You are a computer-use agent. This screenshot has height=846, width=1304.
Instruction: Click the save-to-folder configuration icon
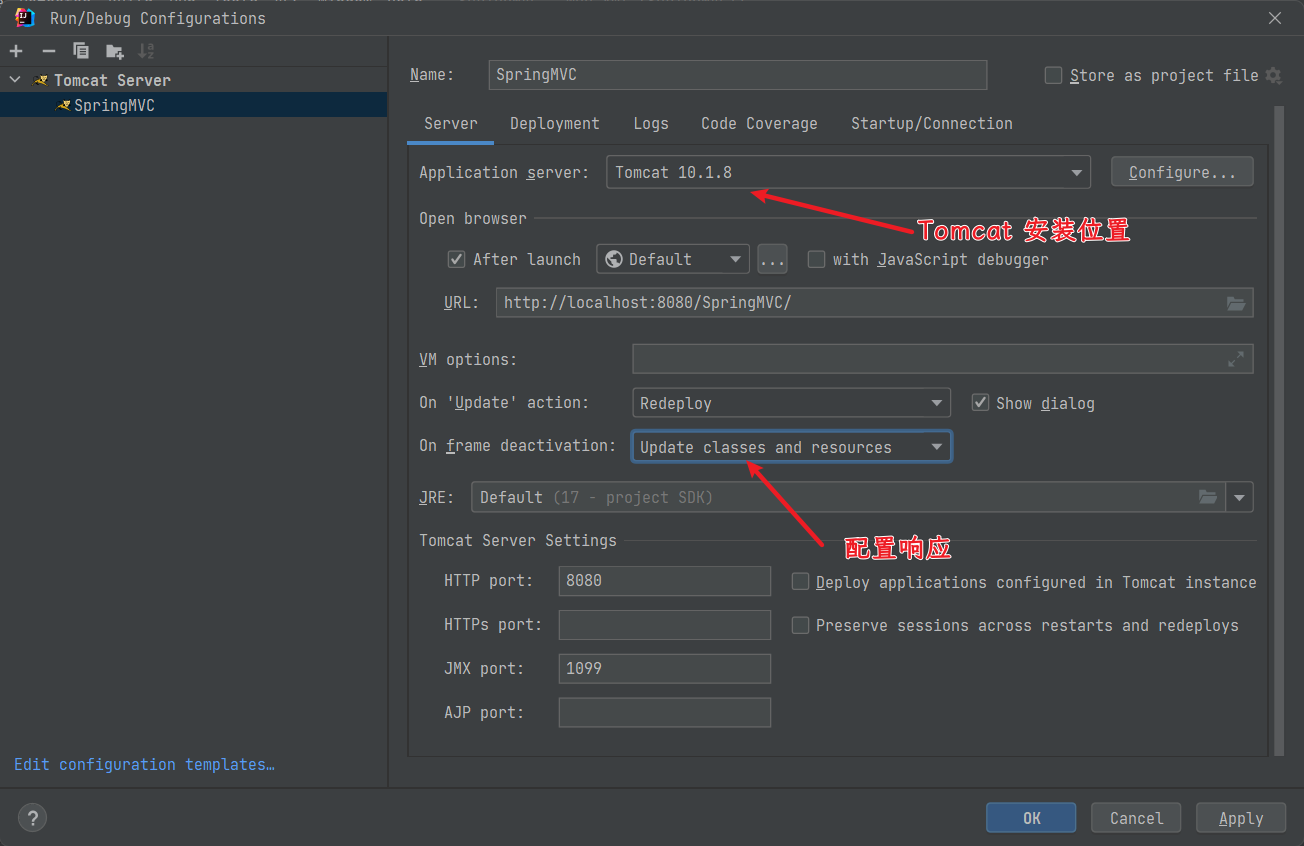(114, 51)
